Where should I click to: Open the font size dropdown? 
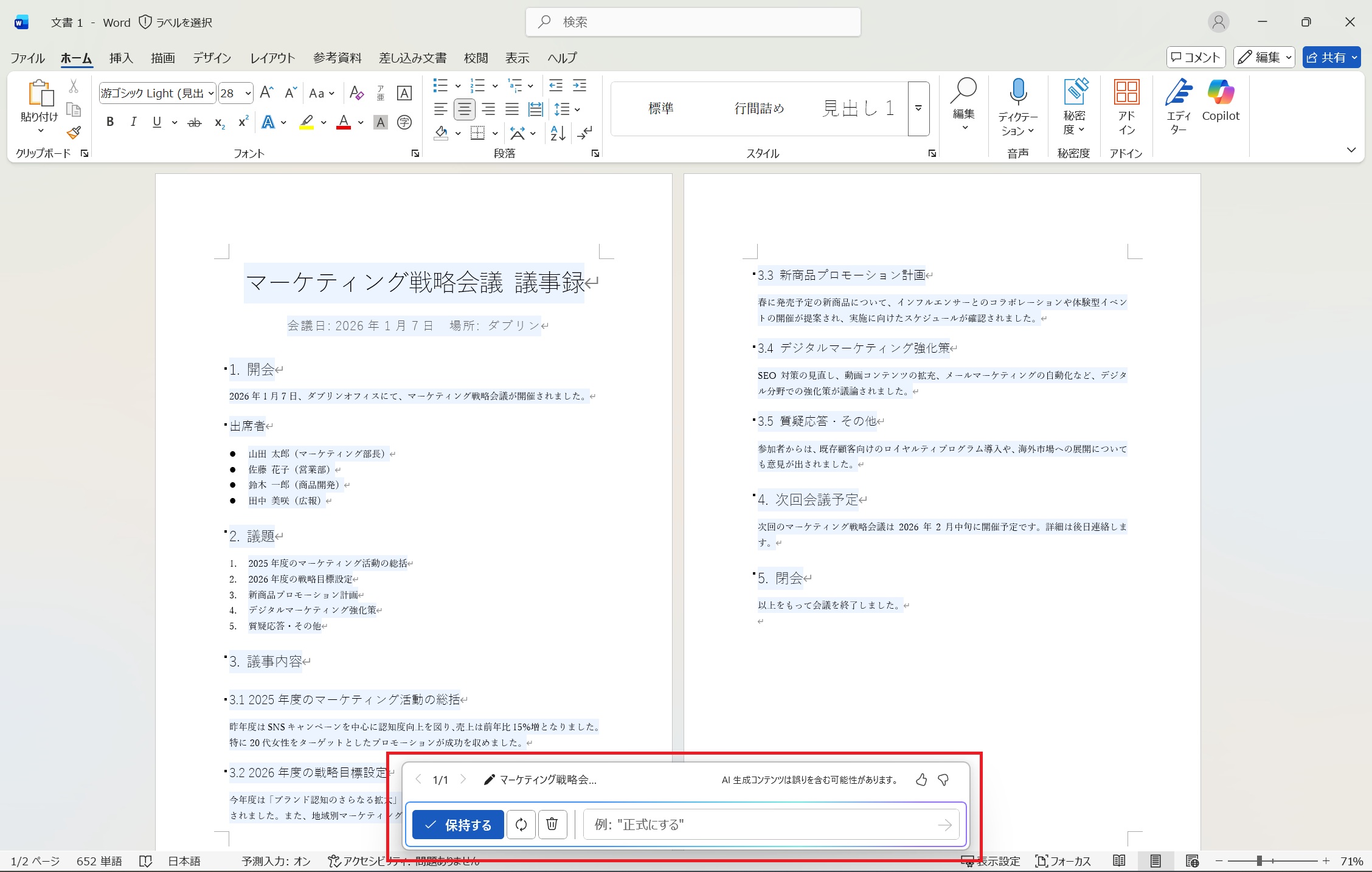pyautogui.click(x=248, y=93)
